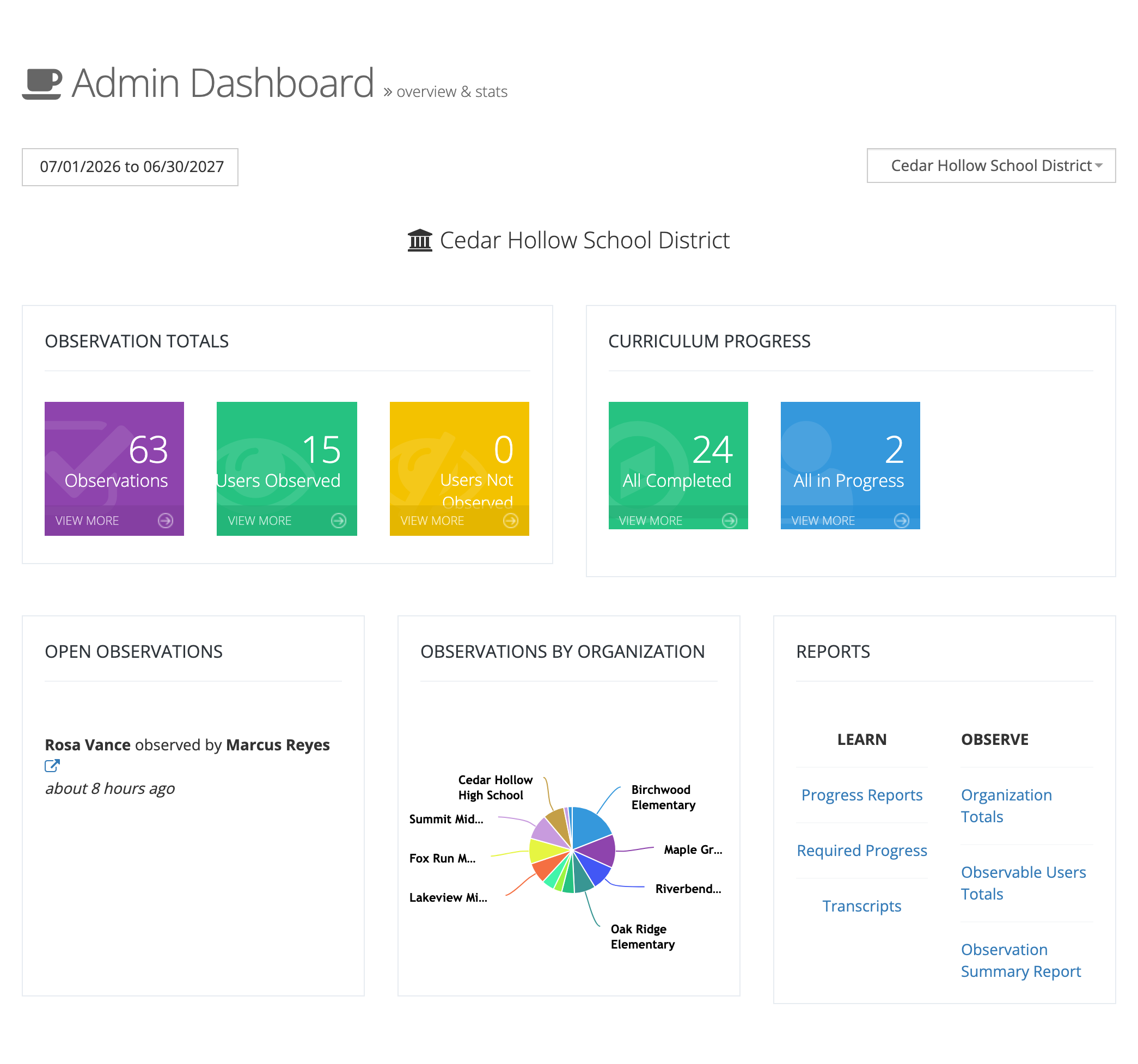Click the blue Birchwood Elementary pie slice

pyautogui.click(x=590, y=826)
